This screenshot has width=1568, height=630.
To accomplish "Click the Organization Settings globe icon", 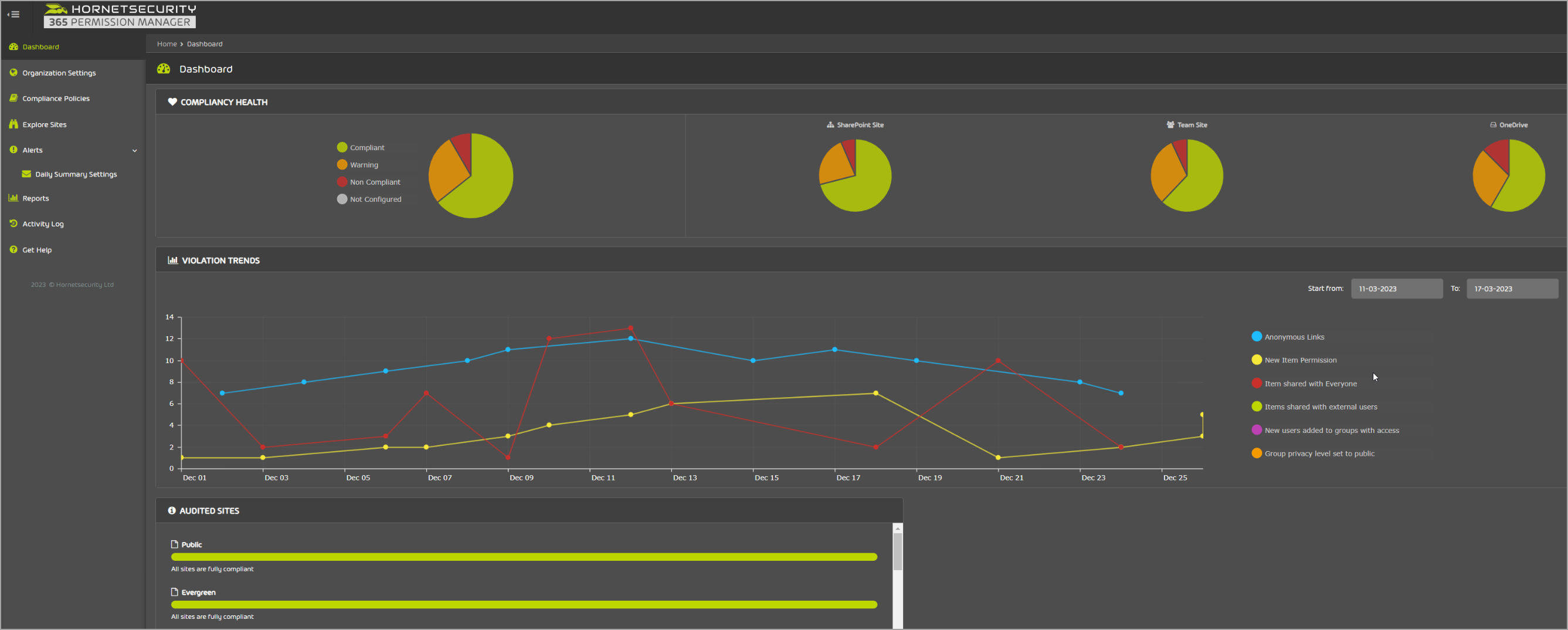I will 13,72.
